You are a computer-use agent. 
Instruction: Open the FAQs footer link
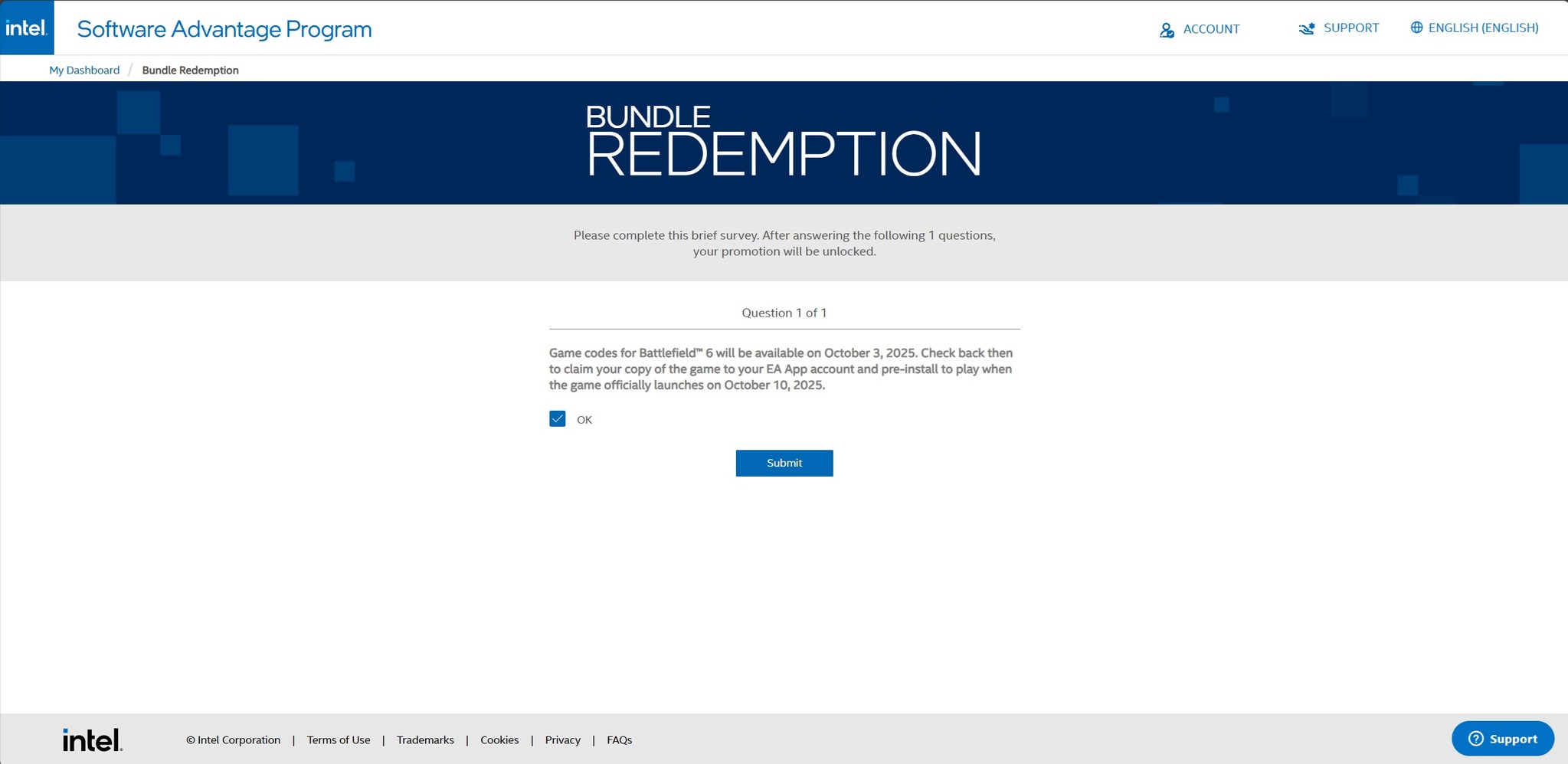click(x=620, y=739)
